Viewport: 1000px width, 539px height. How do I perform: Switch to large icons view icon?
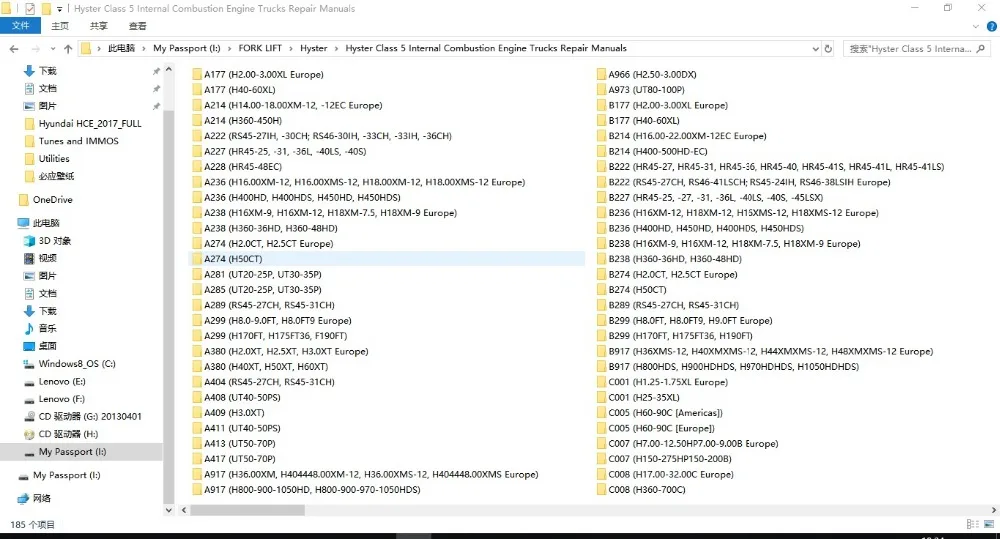989,524
